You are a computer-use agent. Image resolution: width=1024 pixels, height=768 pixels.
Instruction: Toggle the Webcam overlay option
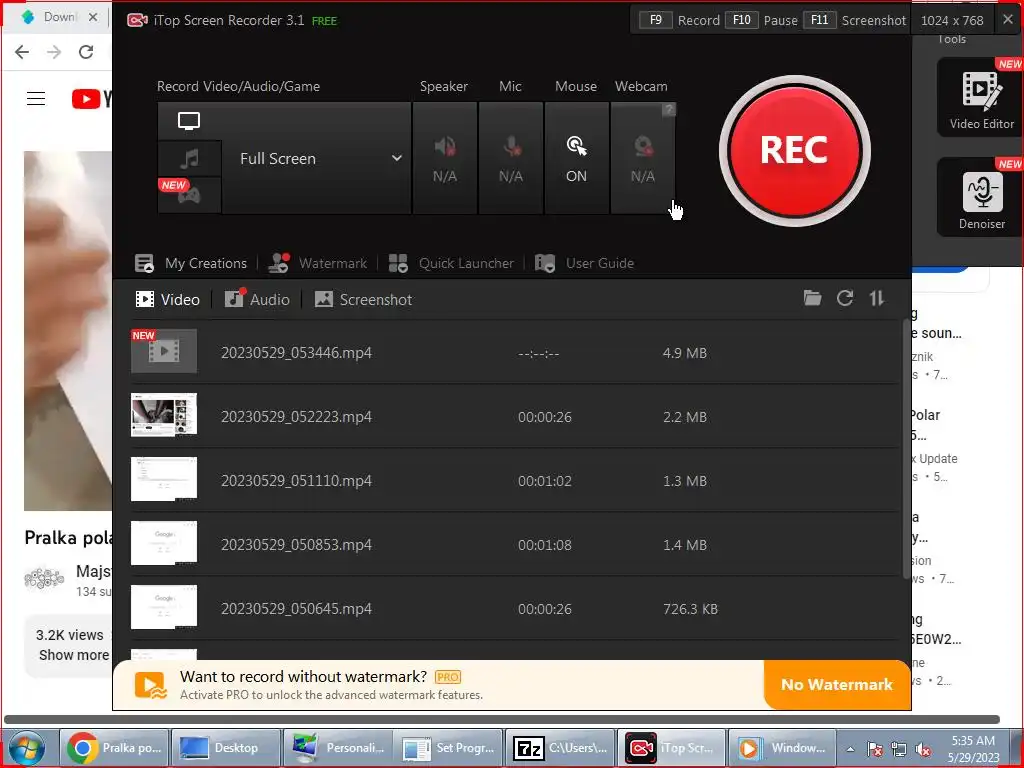click(x=643, y=158)
